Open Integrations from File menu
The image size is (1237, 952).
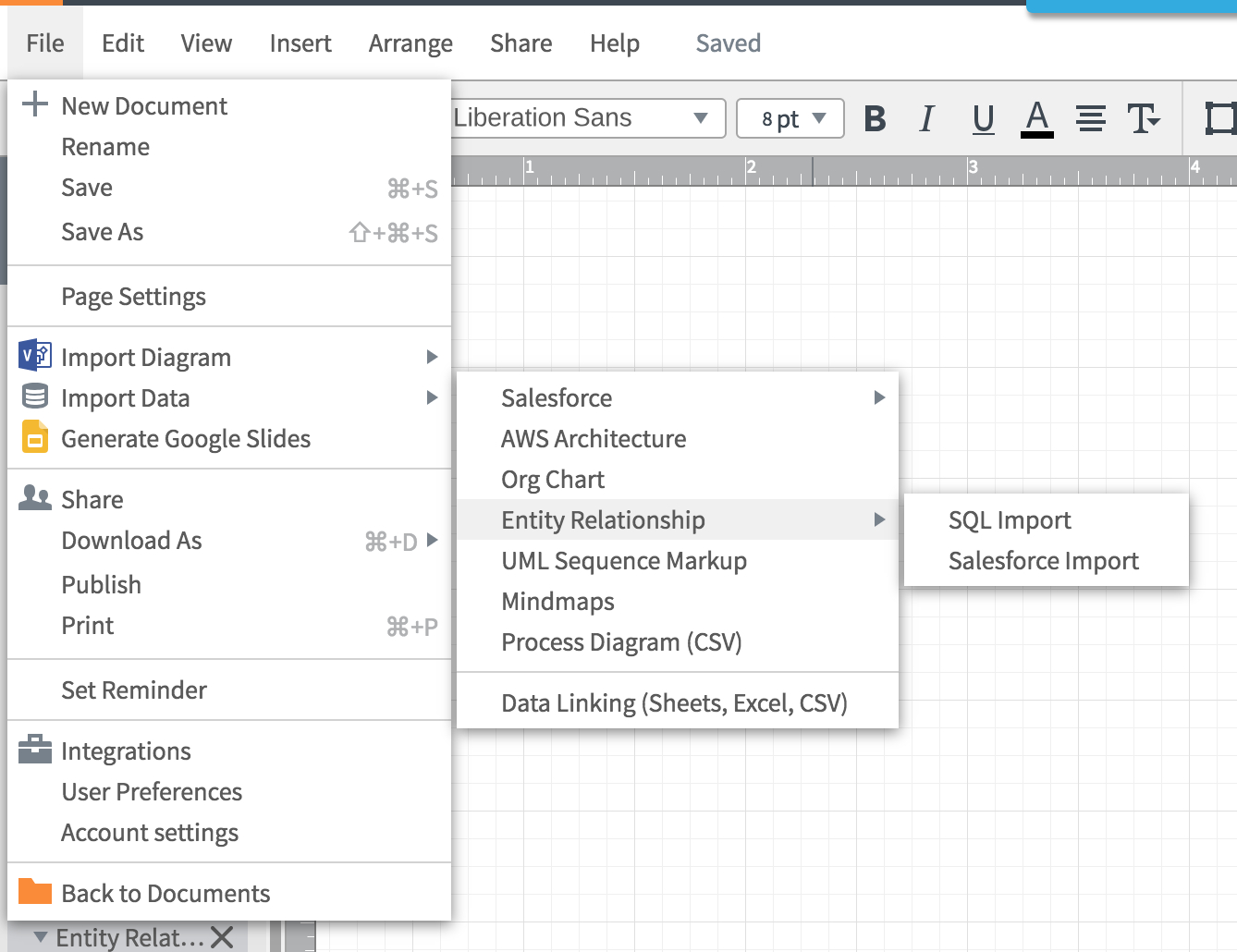[229, 751]
